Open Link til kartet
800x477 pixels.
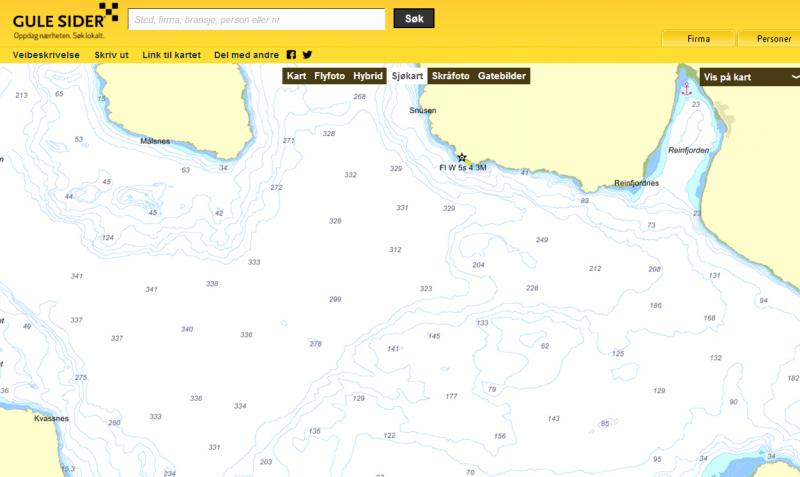[x=172, y=55]
